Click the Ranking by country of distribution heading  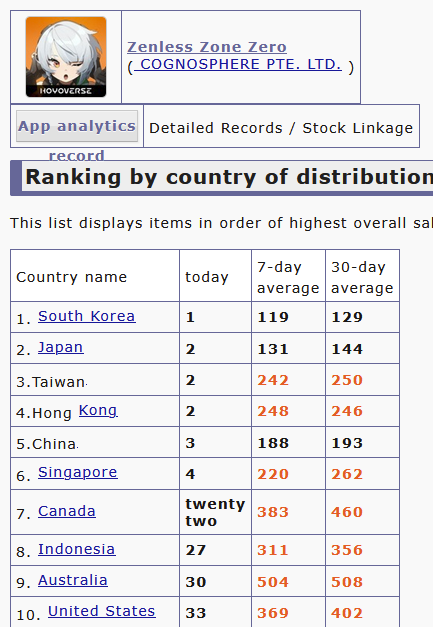point(229,177)
